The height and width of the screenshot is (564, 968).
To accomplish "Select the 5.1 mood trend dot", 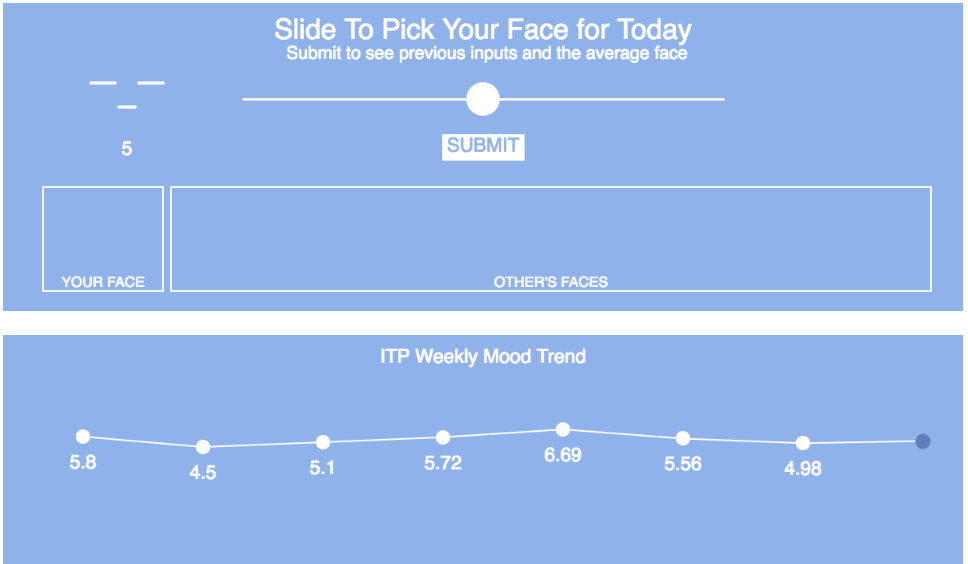I will pos(323,442).
